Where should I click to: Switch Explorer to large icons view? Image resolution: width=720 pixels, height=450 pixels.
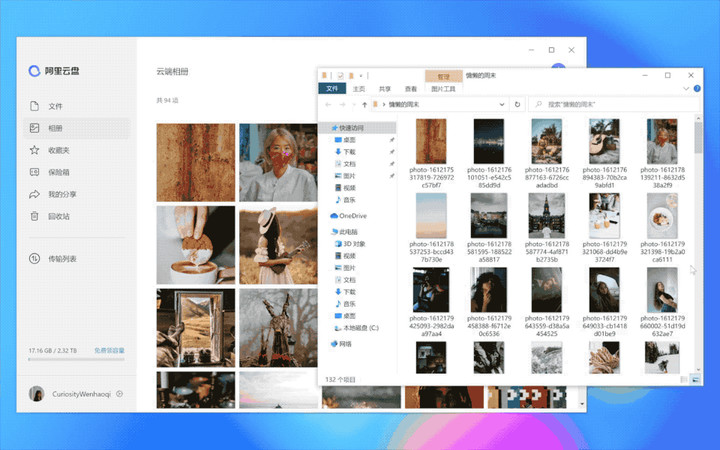696,380
